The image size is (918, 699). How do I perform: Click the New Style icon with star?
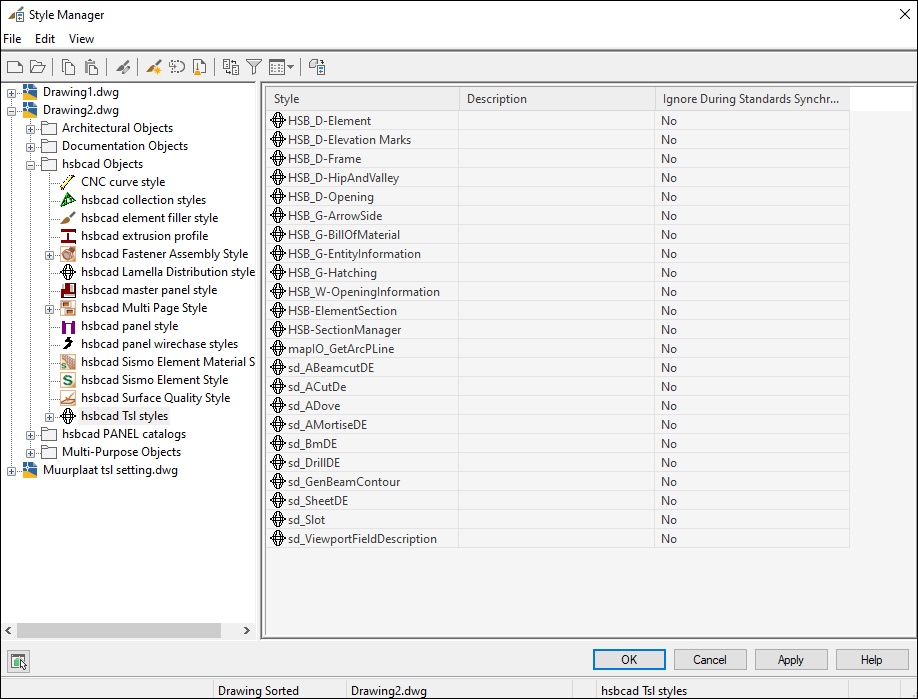pyautogui.click(x=154, y=67)
